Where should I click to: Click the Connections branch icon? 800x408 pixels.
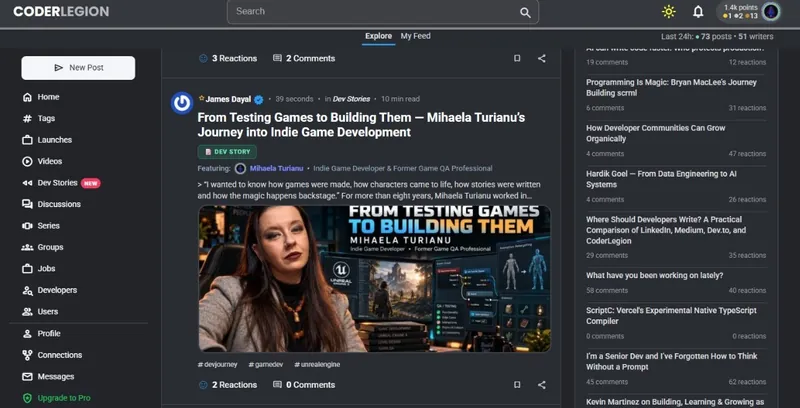[x=27, y=355]
